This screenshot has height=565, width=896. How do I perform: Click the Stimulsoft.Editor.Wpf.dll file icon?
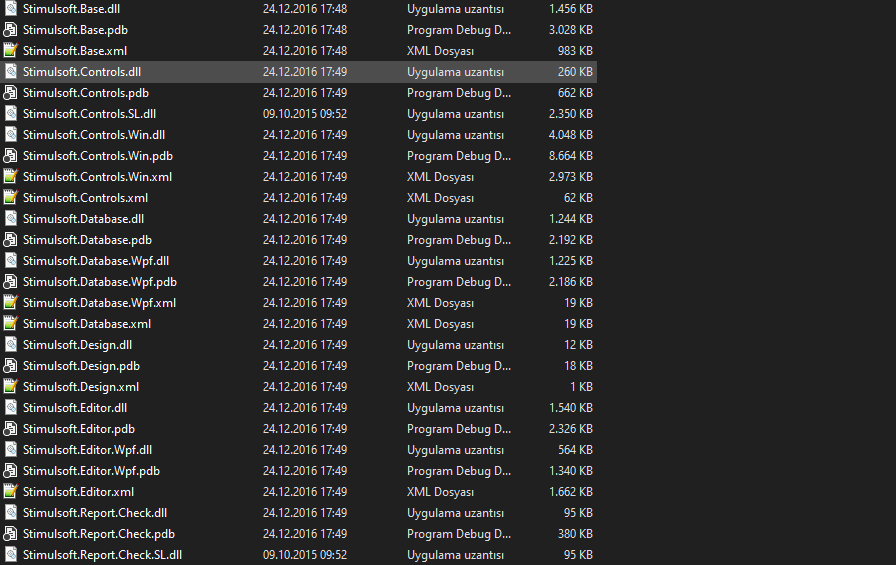pos(11,449)
